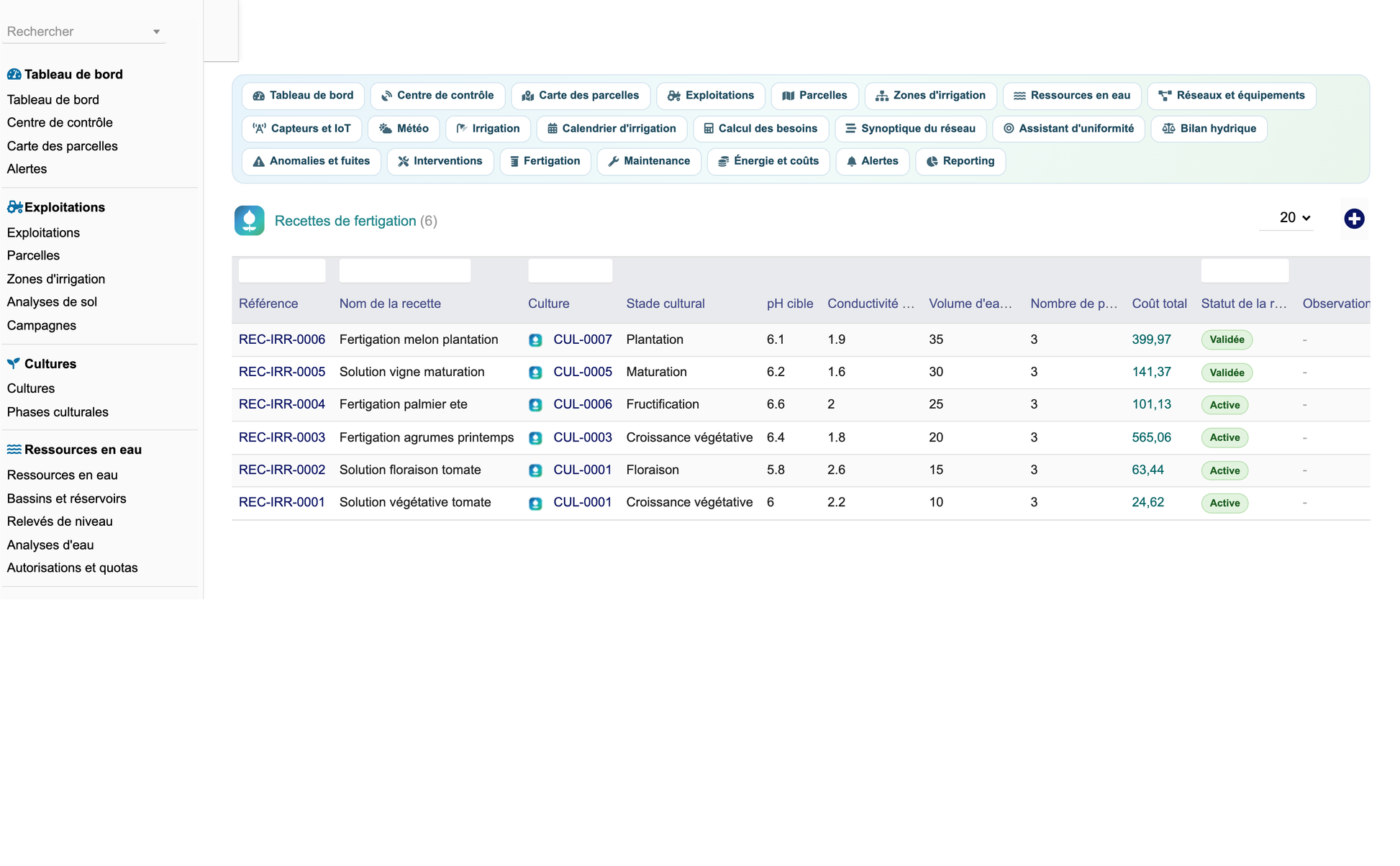Screen dimensions: 1400x866
Task: Click the Référence filter input field
Action: click(282, 271)
